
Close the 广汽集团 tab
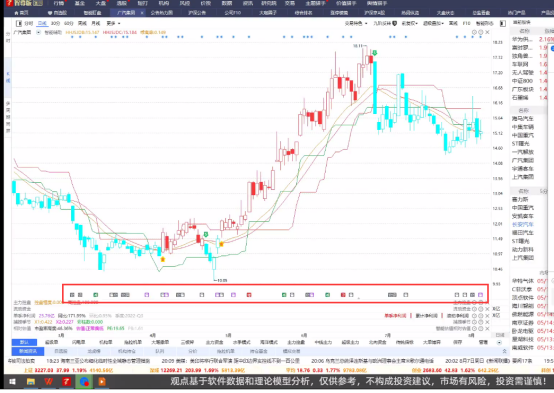[x=142, y=13]
